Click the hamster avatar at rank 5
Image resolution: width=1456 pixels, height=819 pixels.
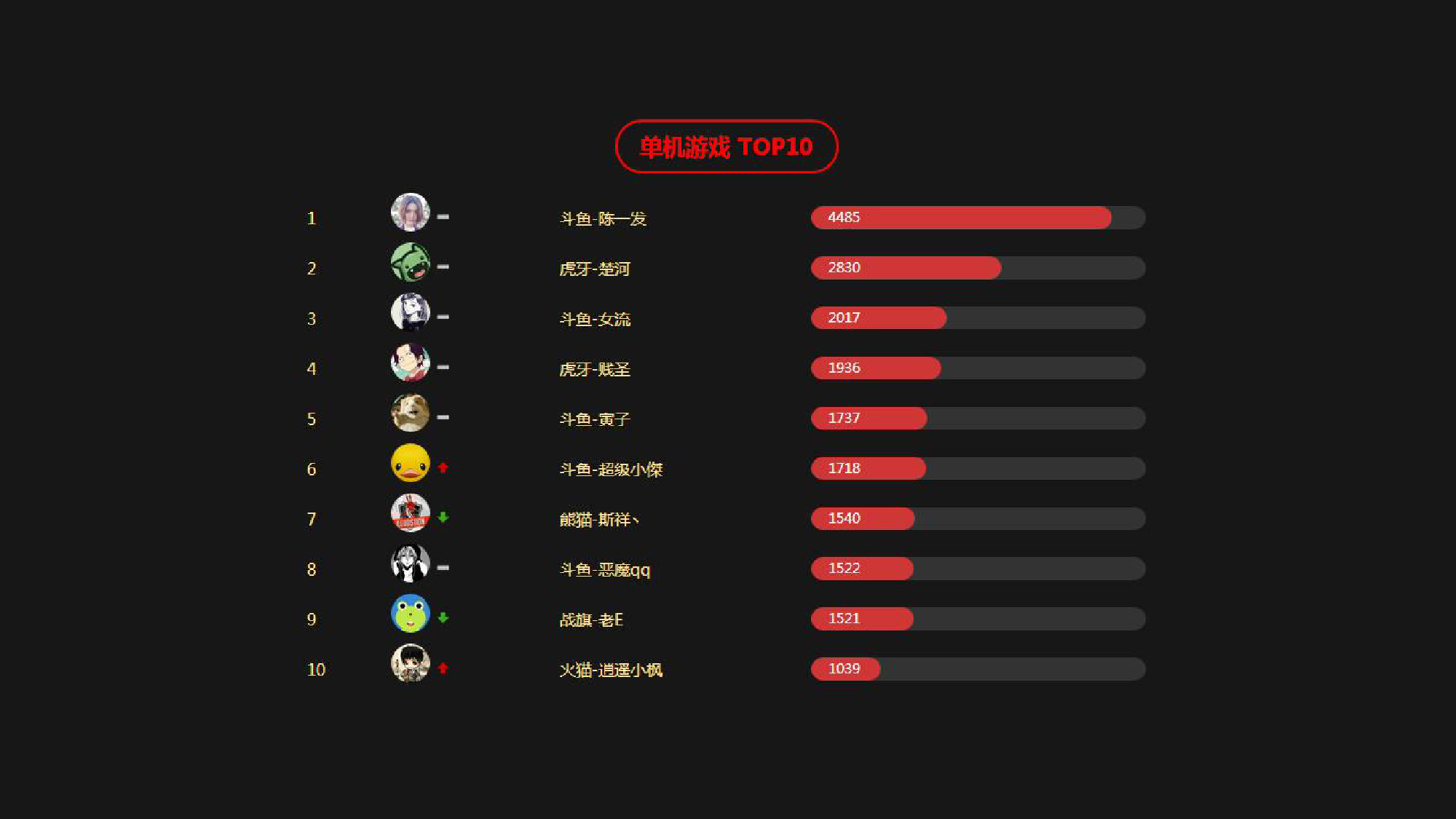tap(411, 413)
